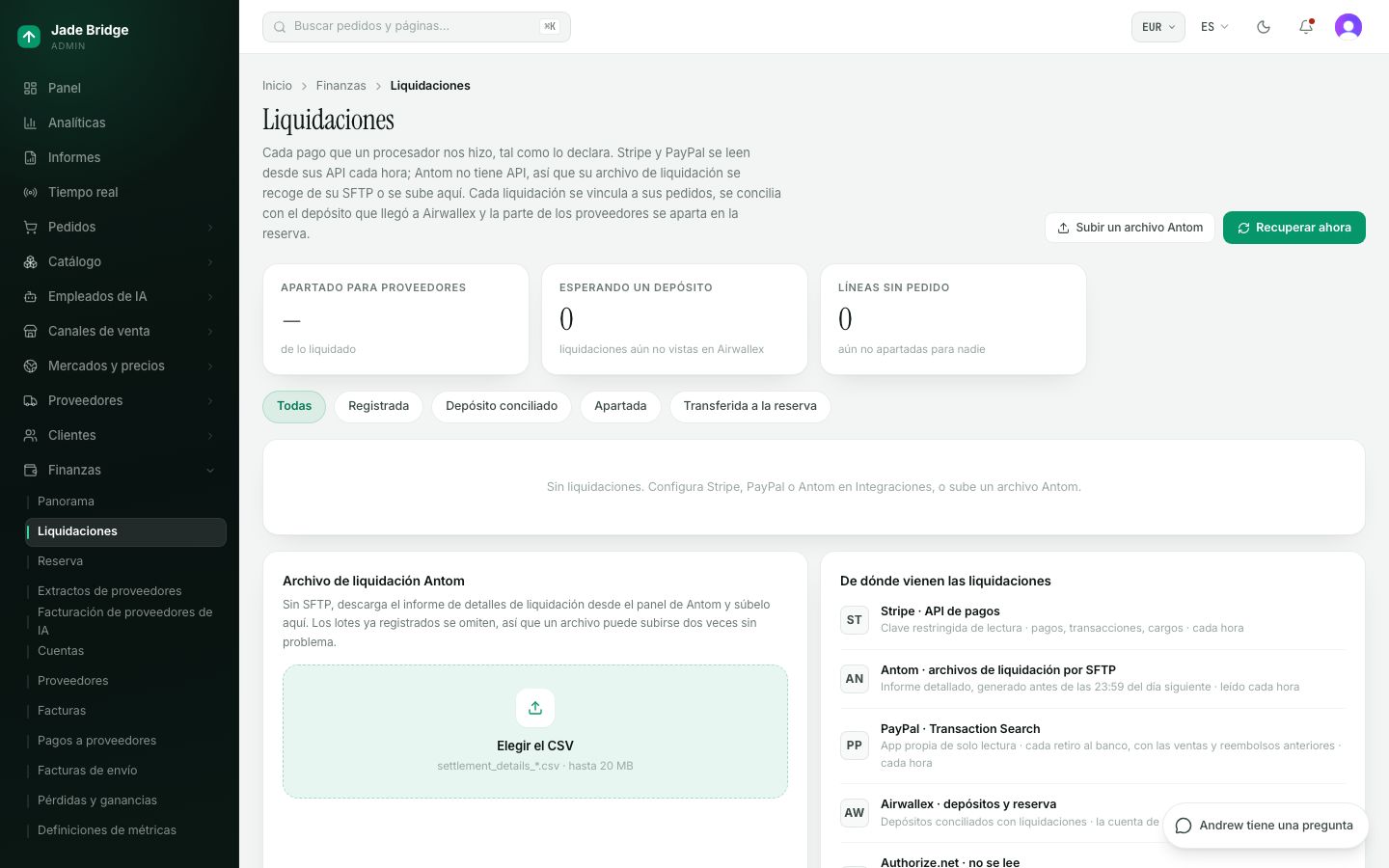Click the Tiempo real broadcast icon
Viewport: 1389px width, 868px height.
click(30, 192)
